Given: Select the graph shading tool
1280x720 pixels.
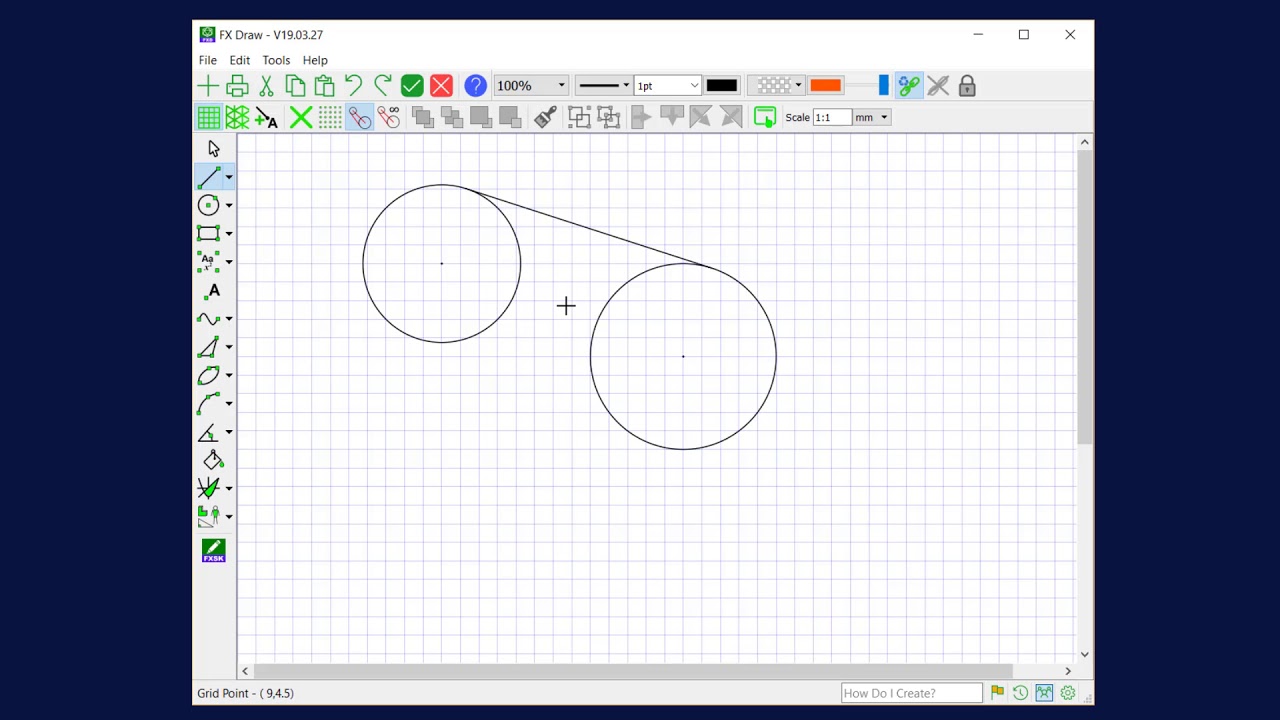Looking at the screenshot, I should pos(208,488).
